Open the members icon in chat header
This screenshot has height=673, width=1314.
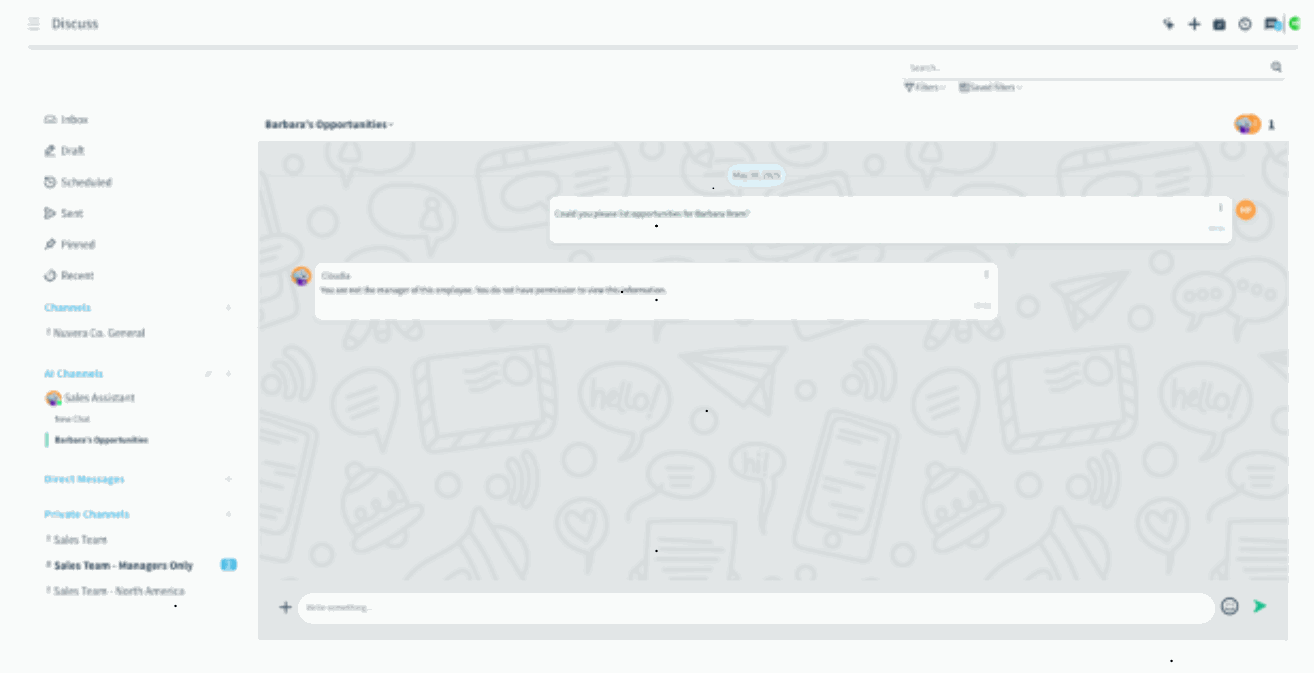1272,125
